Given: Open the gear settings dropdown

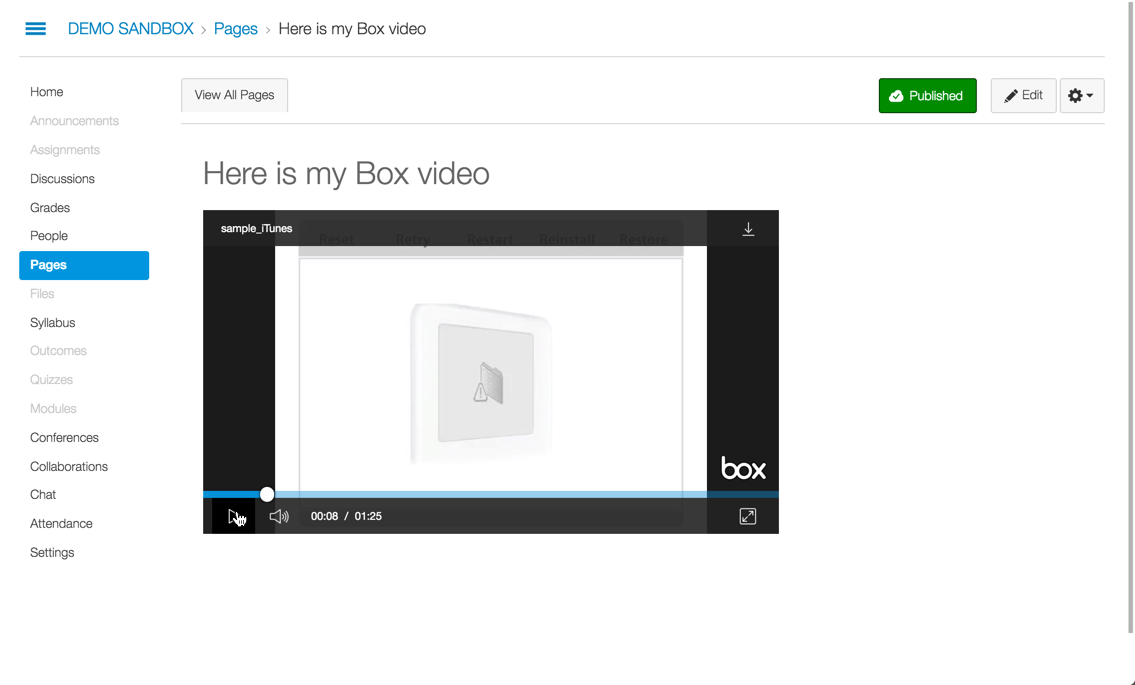Looking at the screenshot, I should [x=1081, y=96].
